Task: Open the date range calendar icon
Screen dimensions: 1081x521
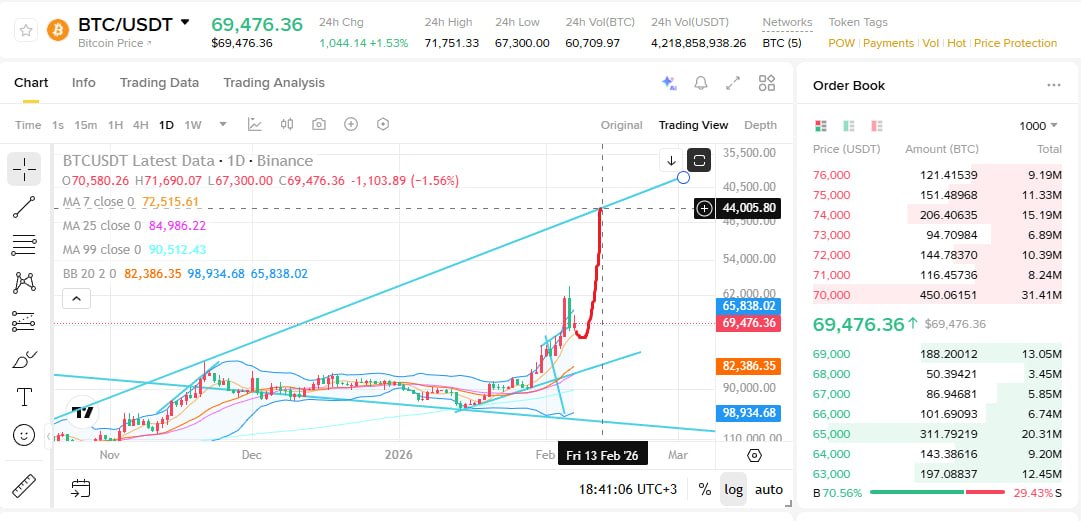Action: pos(81,489)
